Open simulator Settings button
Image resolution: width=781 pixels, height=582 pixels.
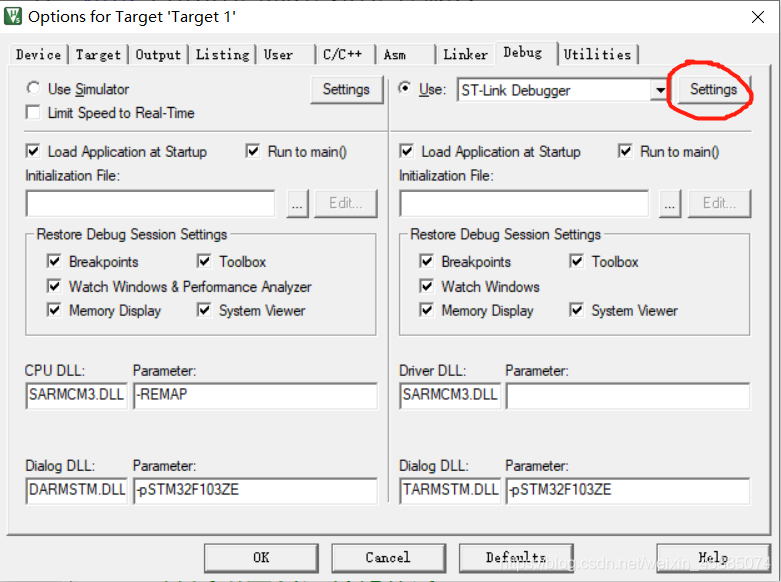(346, 90)
